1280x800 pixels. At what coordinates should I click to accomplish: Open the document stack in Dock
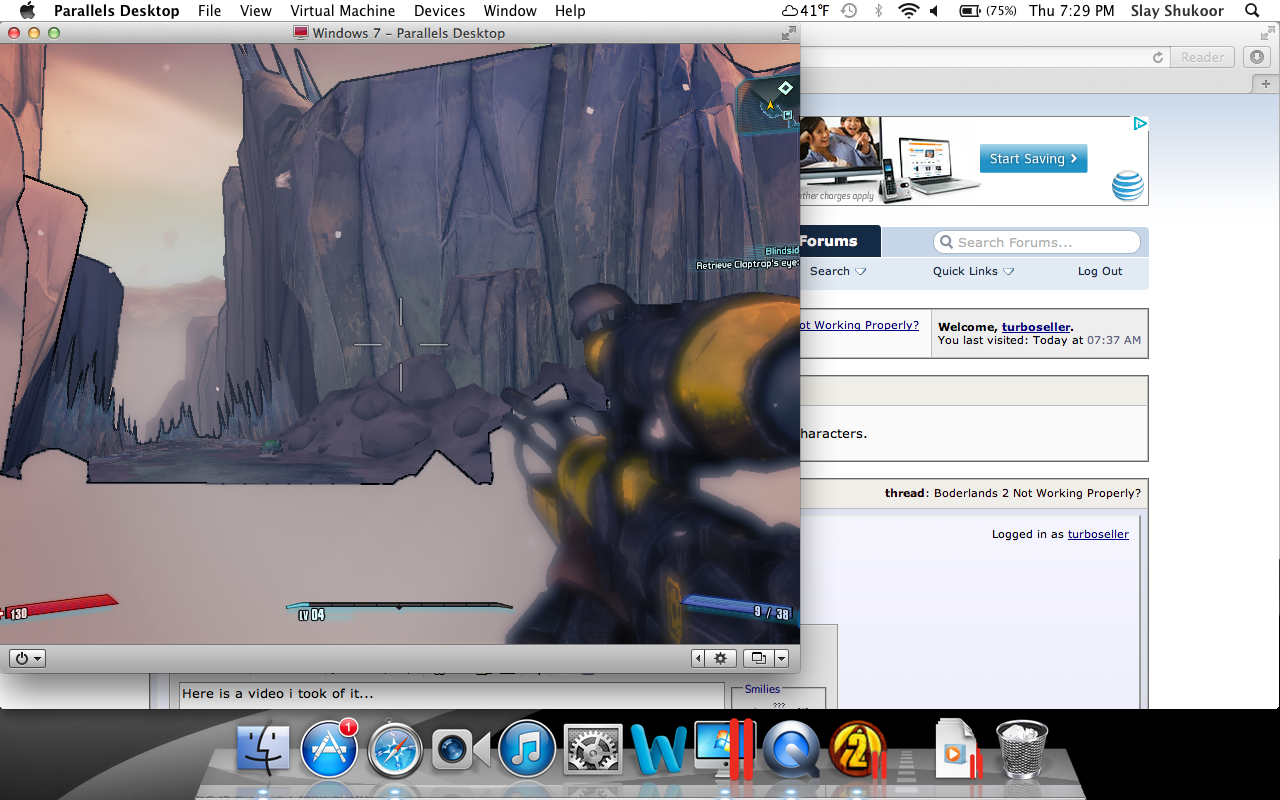click(x=957, y=750)
